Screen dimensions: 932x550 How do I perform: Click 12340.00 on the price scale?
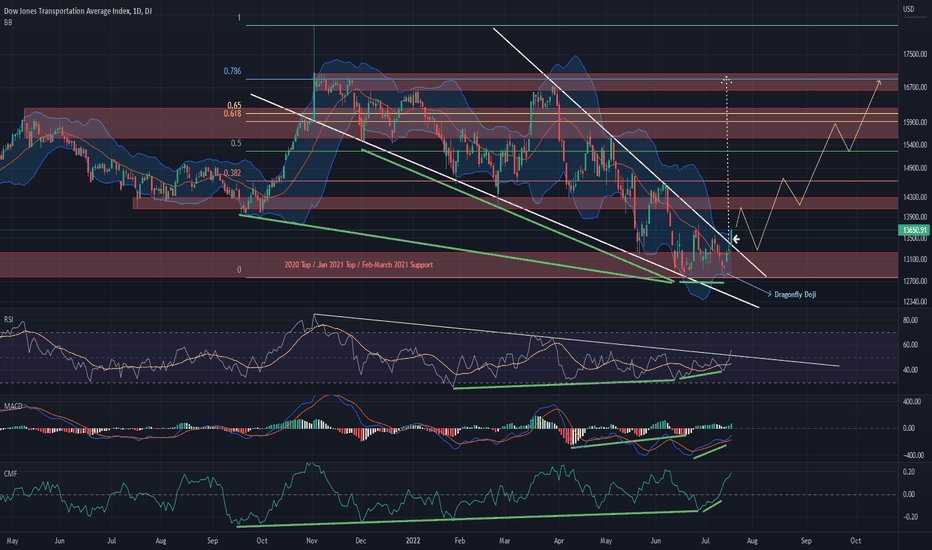[x=915, y=301]
